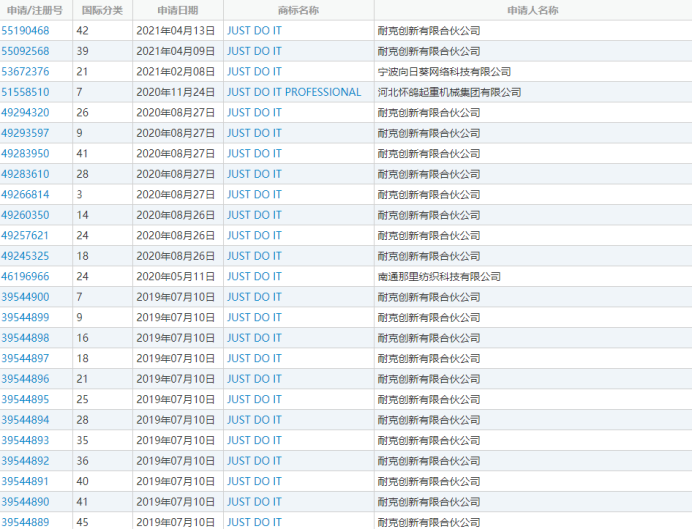
Task: Open registration number 49260350 link
Action: click(x=25, y=215)
